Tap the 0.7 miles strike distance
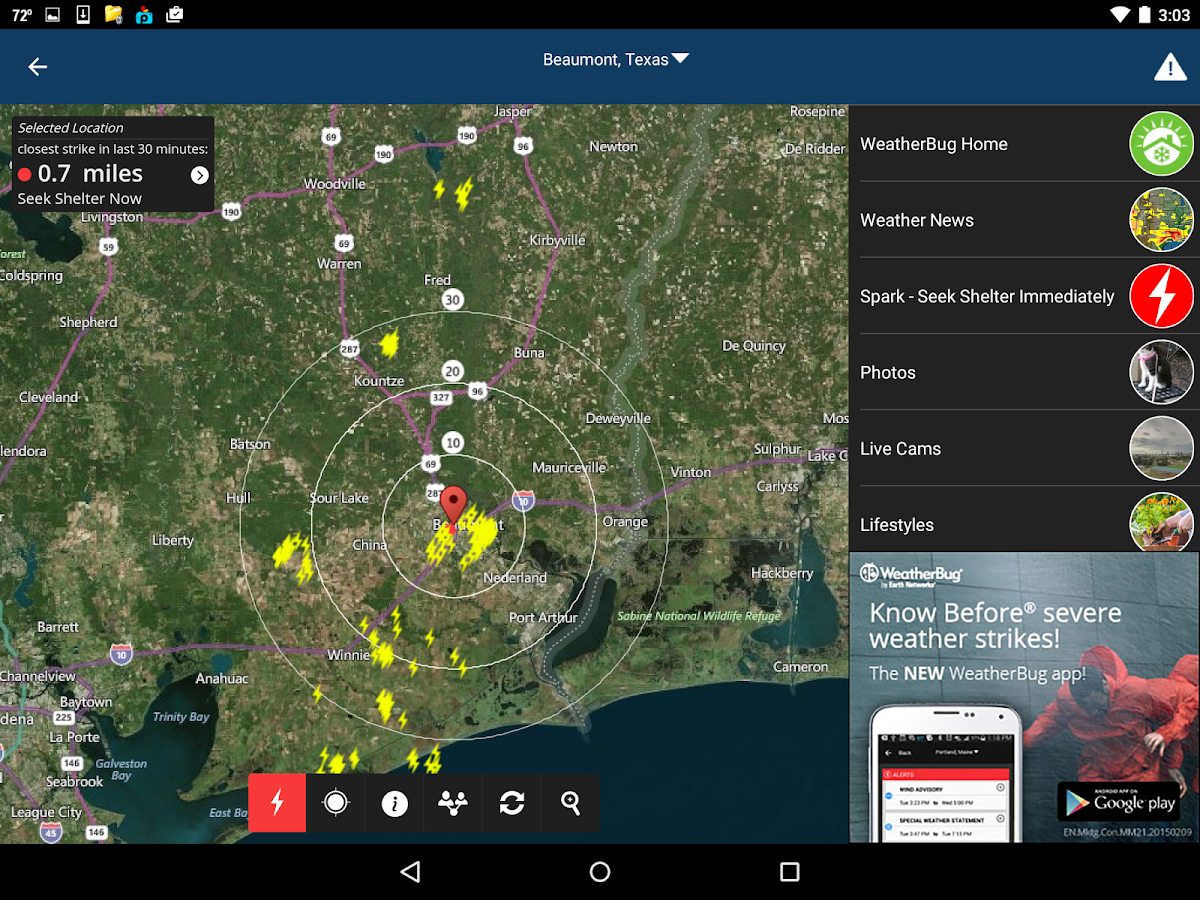The image size is (1200, 900). click(90, 174)
